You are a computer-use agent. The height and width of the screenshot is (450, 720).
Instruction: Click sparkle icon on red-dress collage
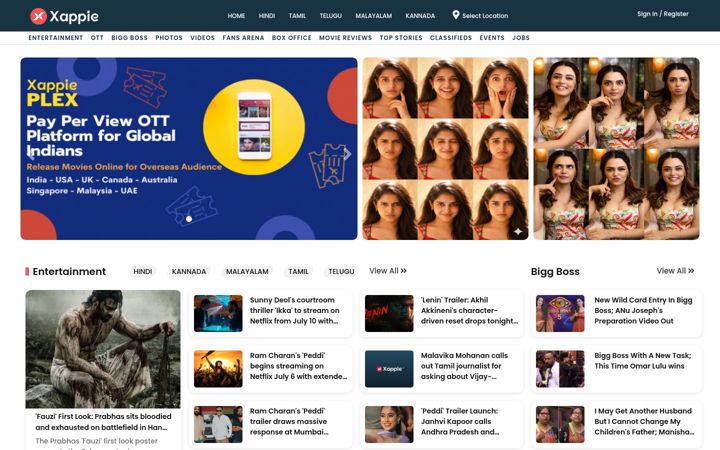518,231
